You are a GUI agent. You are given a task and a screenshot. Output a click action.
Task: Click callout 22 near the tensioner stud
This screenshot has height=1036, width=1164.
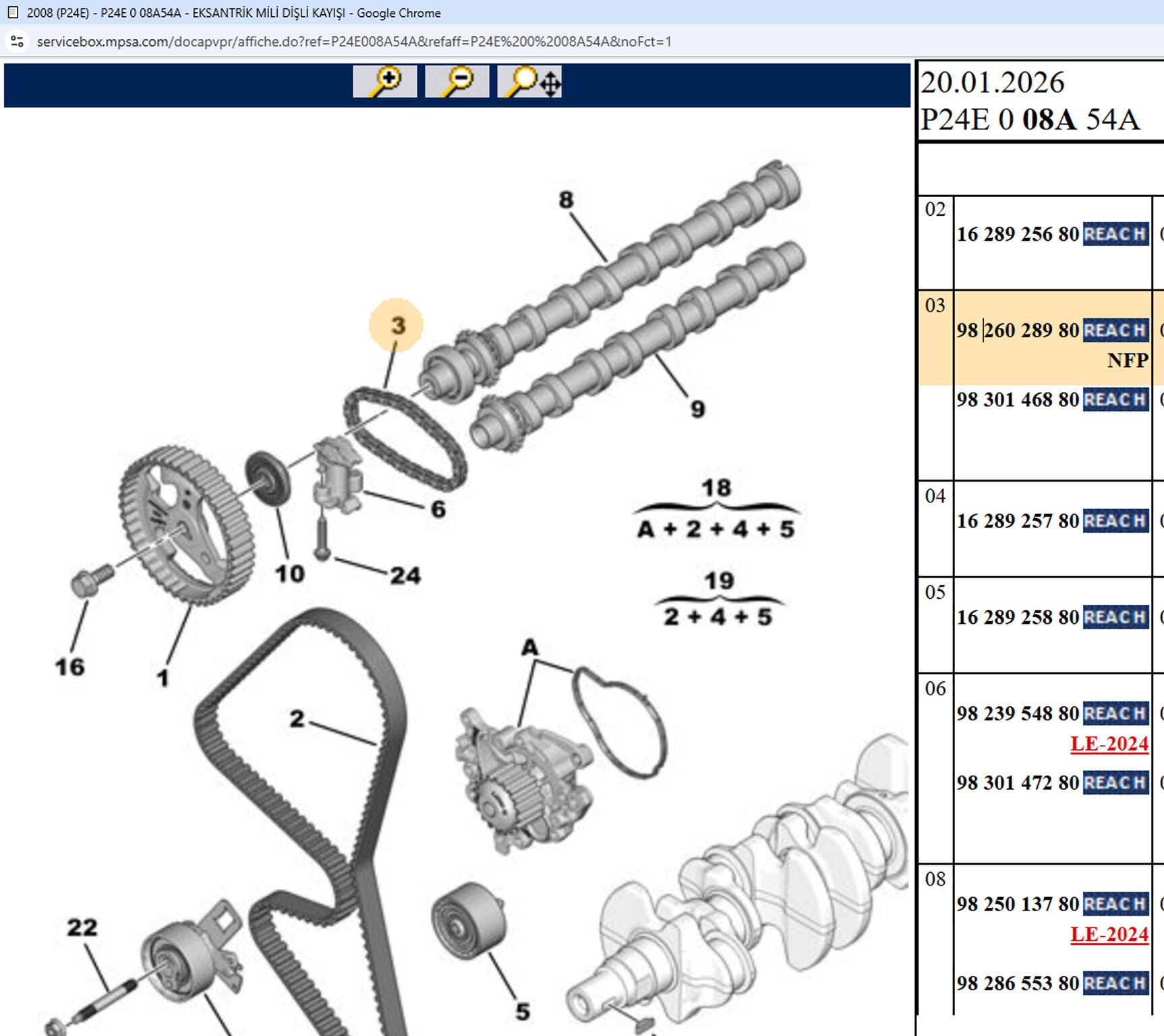(82, 927)
